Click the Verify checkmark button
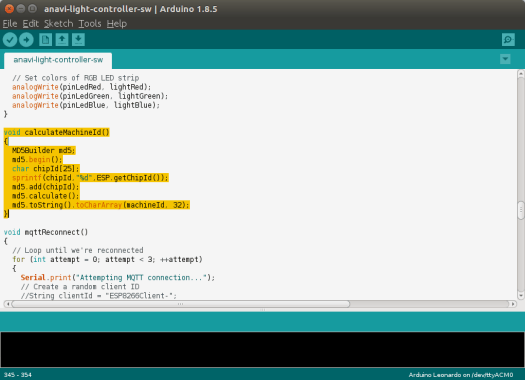 coord(10,40)
